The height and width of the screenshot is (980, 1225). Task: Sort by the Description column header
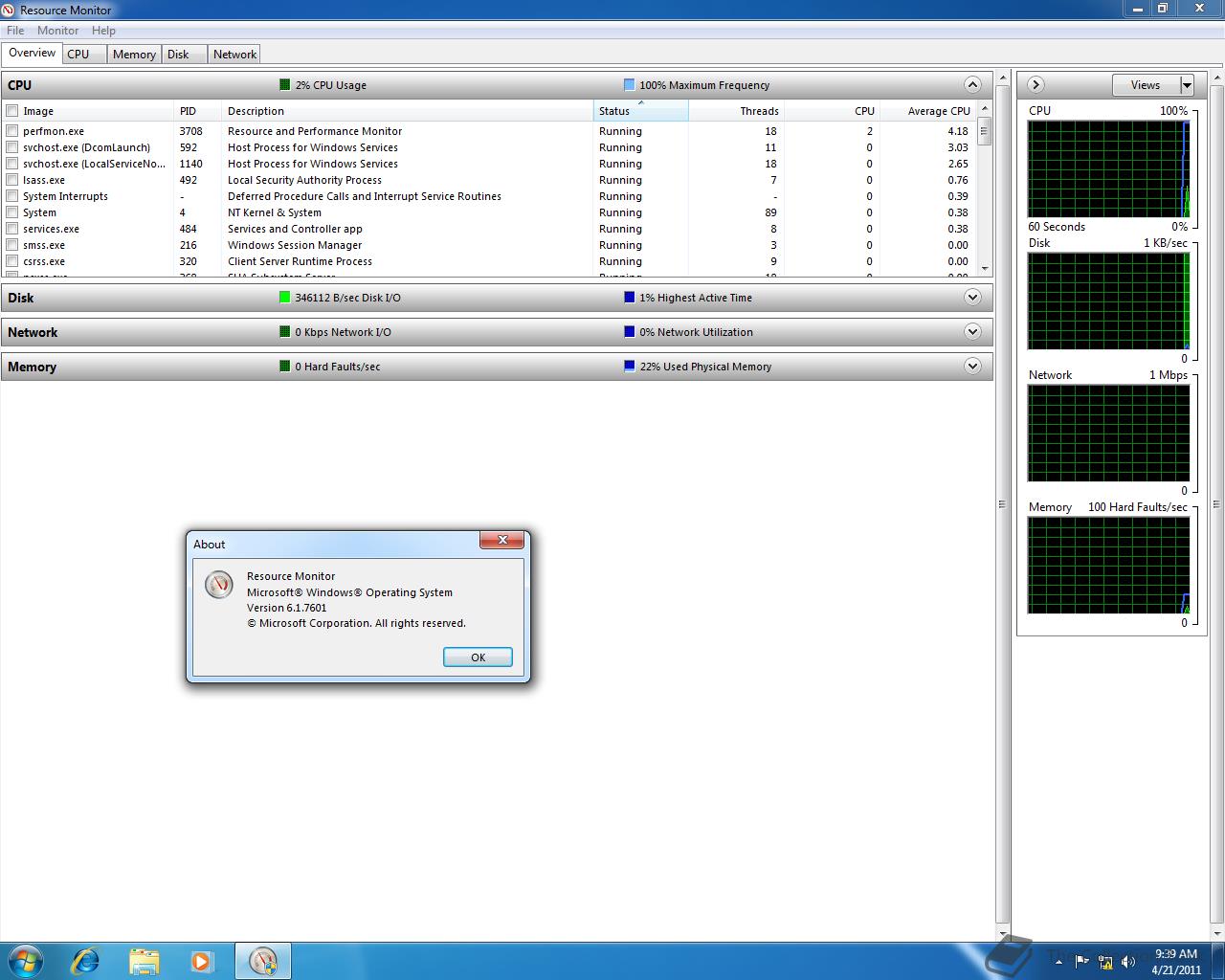(407, 111)
